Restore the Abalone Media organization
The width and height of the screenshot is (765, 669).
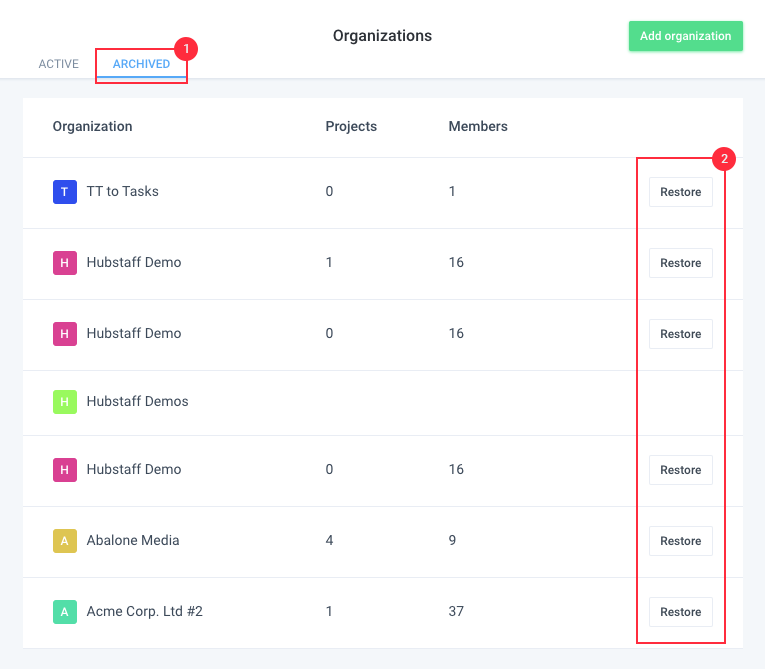681,541
